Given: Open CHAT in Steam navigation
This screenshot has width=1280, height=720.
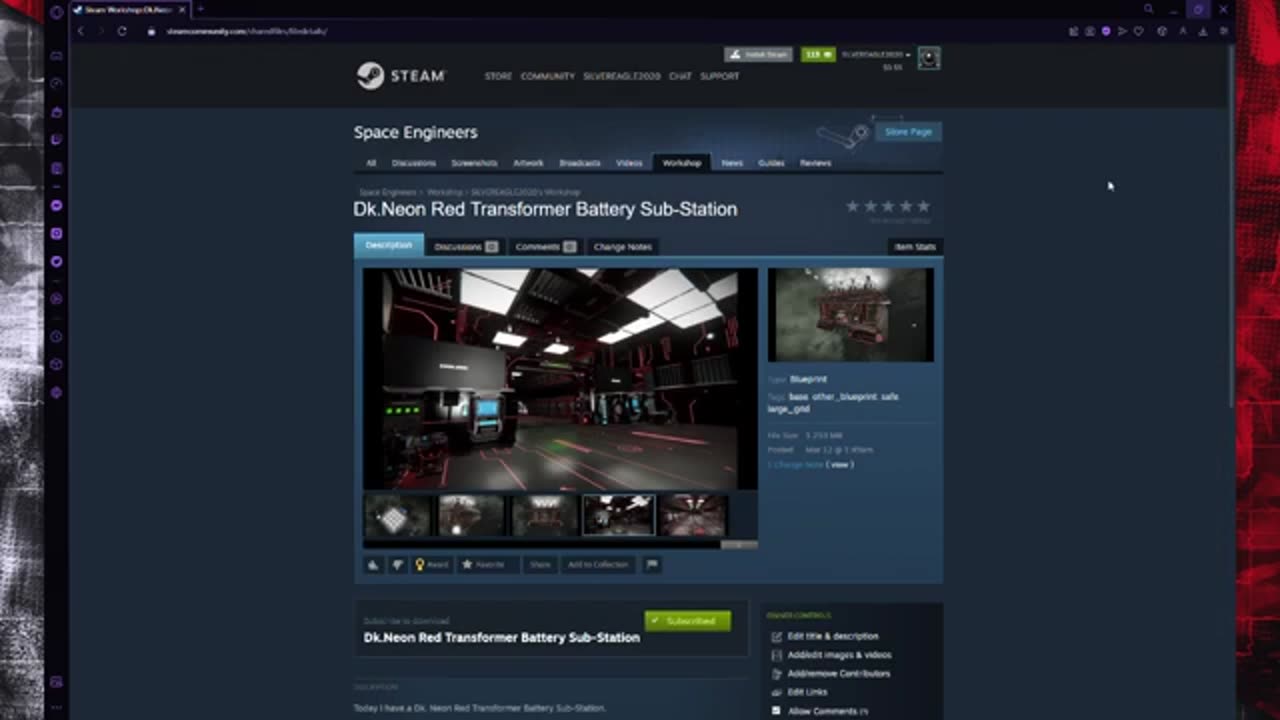Looking at the screenshot, I should (x=680, y=76).
